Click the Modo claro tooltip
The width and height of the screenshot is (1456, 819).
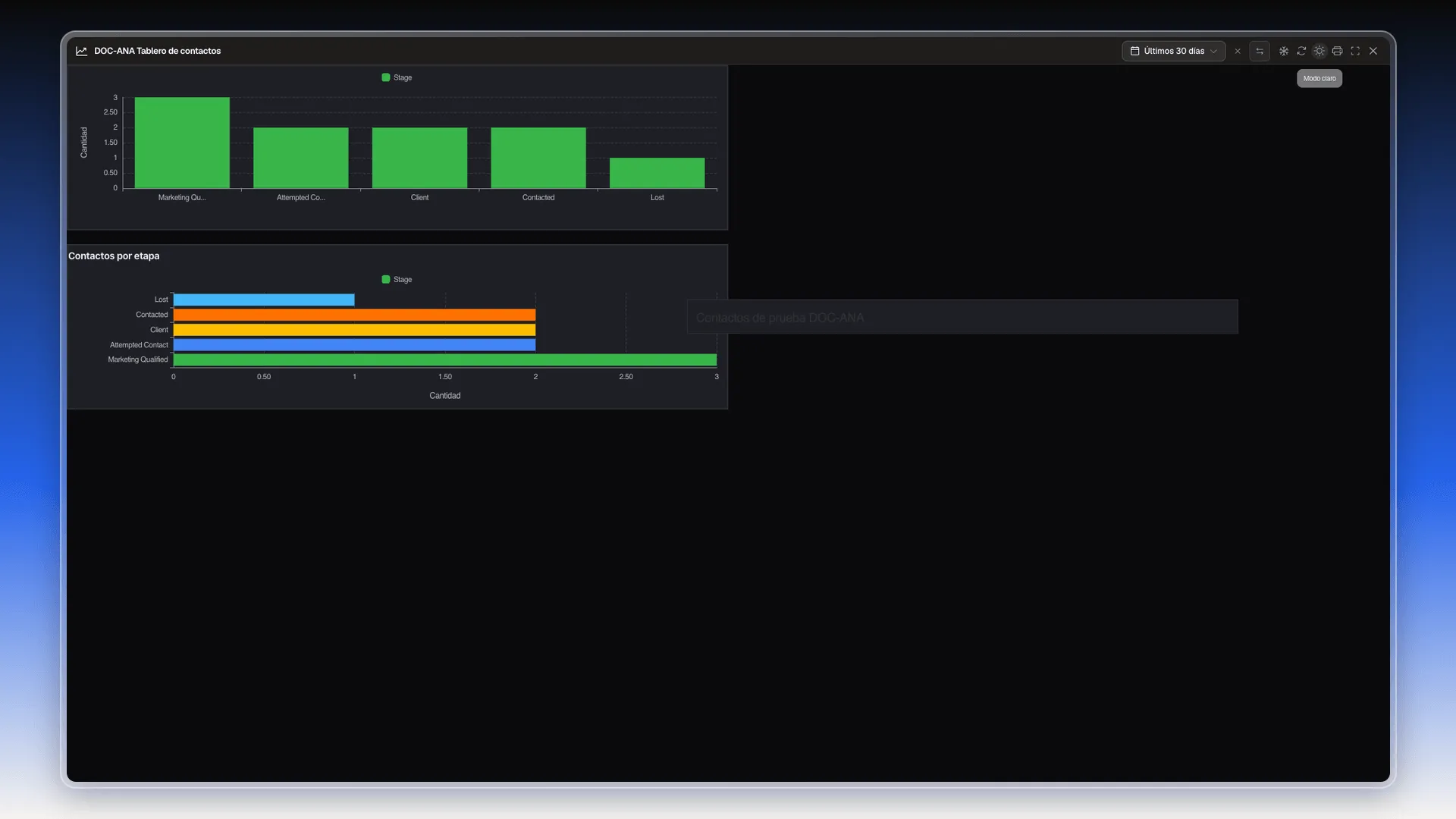coord(1319,78)
